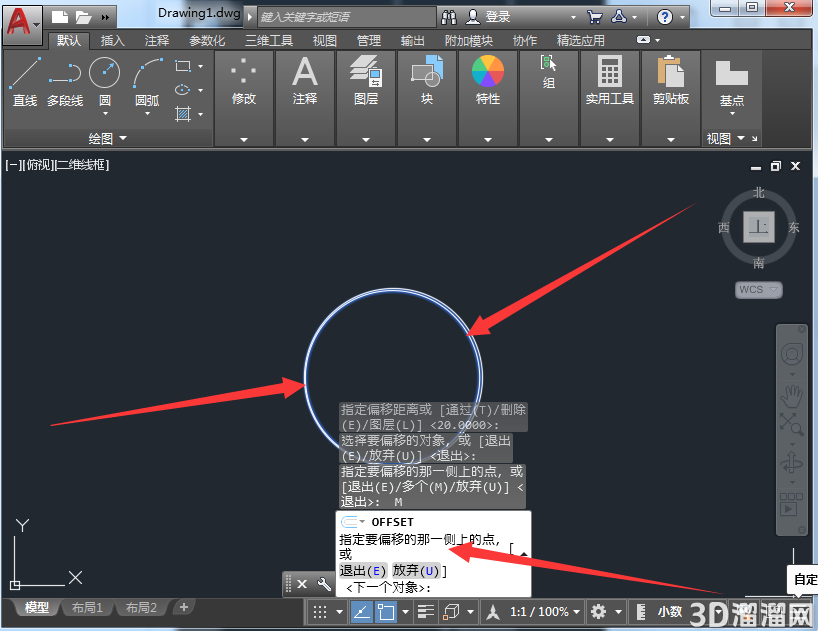Open the WCS coordinate system dropdown
Screen dimensions: 818x631
tap(759, 289)
